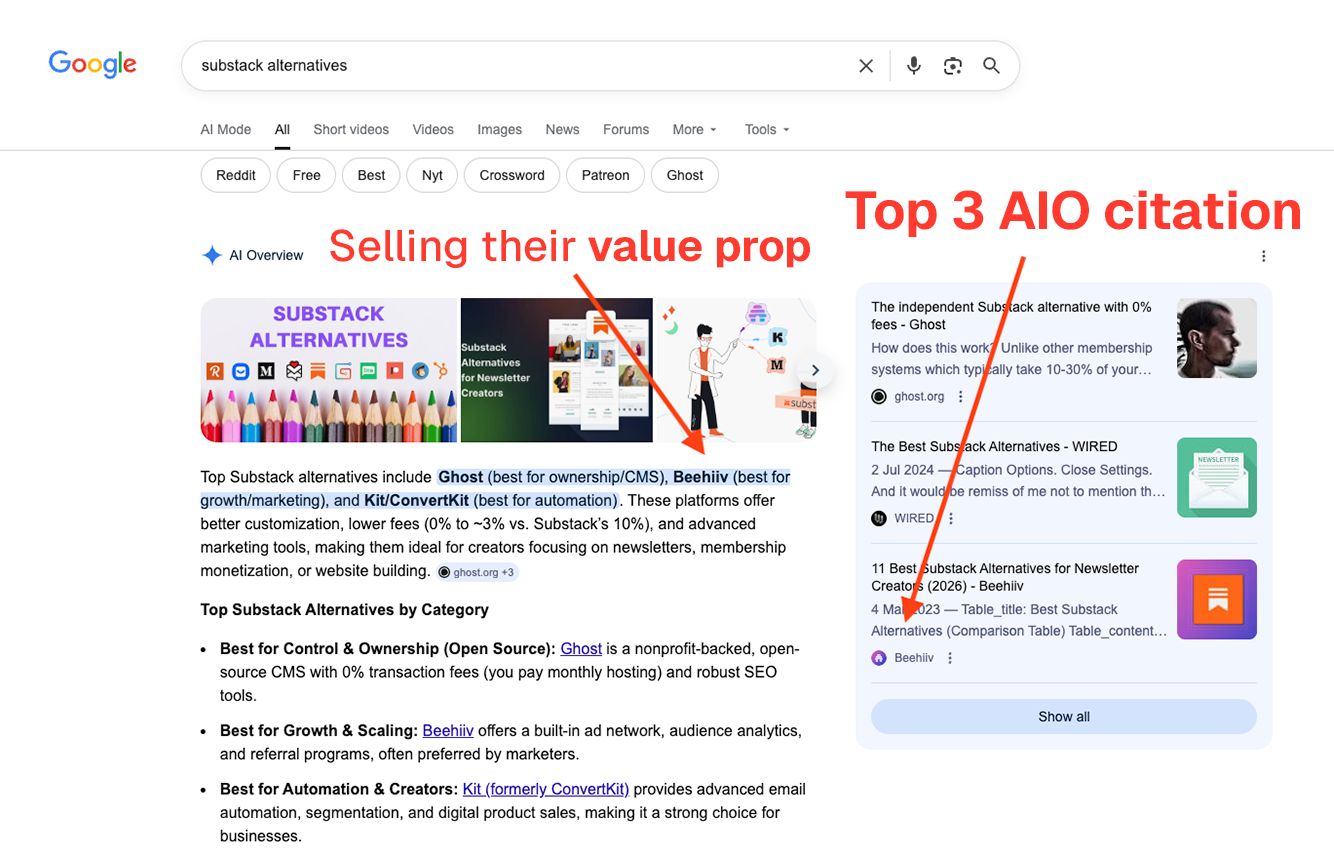Click the green newsletter thumbnail for WIRED
Screen dimensions: 1334x857
click(1217, 477)
